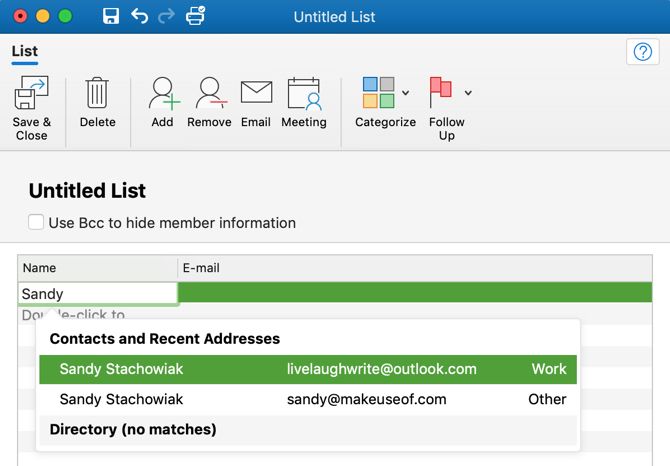Click the Follow Up flag icon

tap(440, 93)
